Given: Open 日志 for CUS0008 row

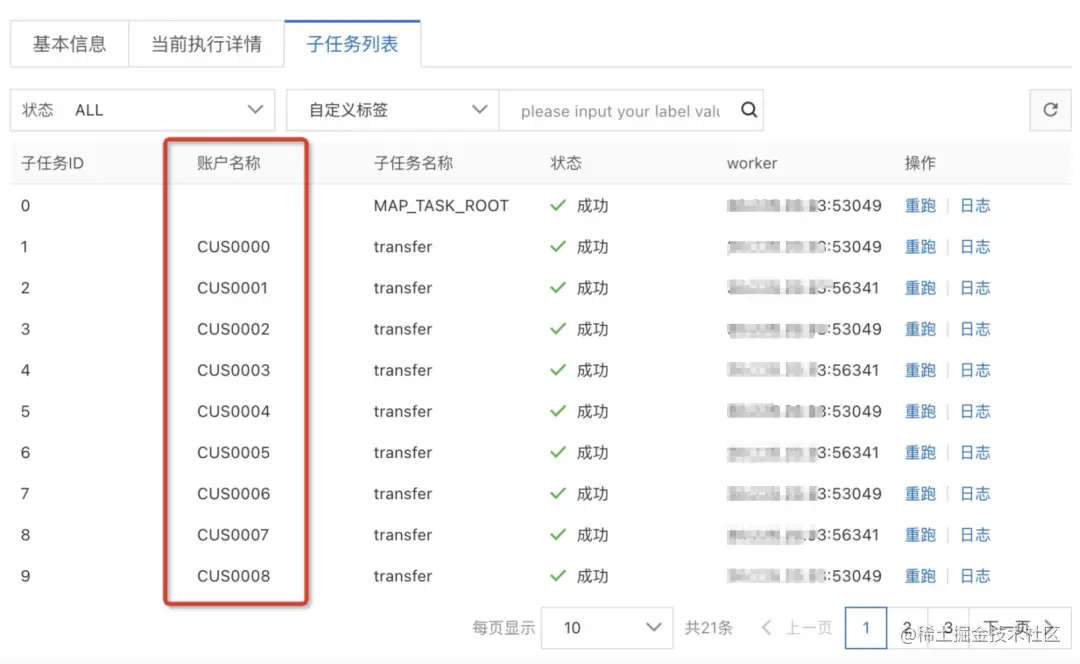Looking at the screenshot, I should pyautogui.click(x=975, y=576).
